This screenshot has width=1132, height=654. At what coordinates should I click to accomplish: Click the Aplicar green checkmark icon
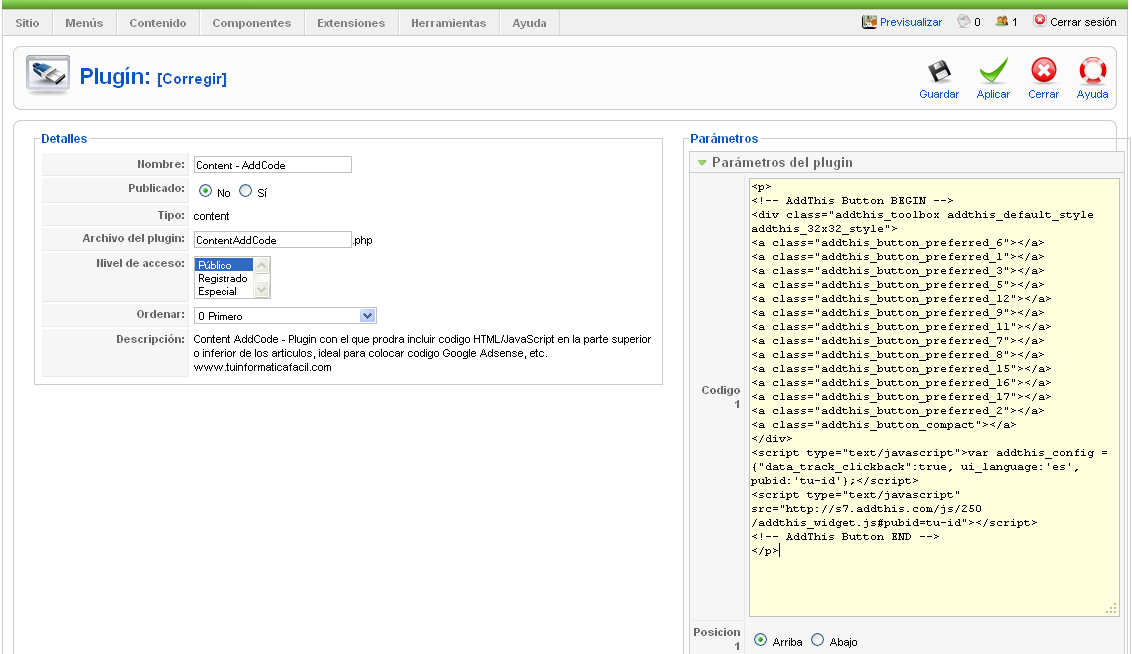(993, 71)
